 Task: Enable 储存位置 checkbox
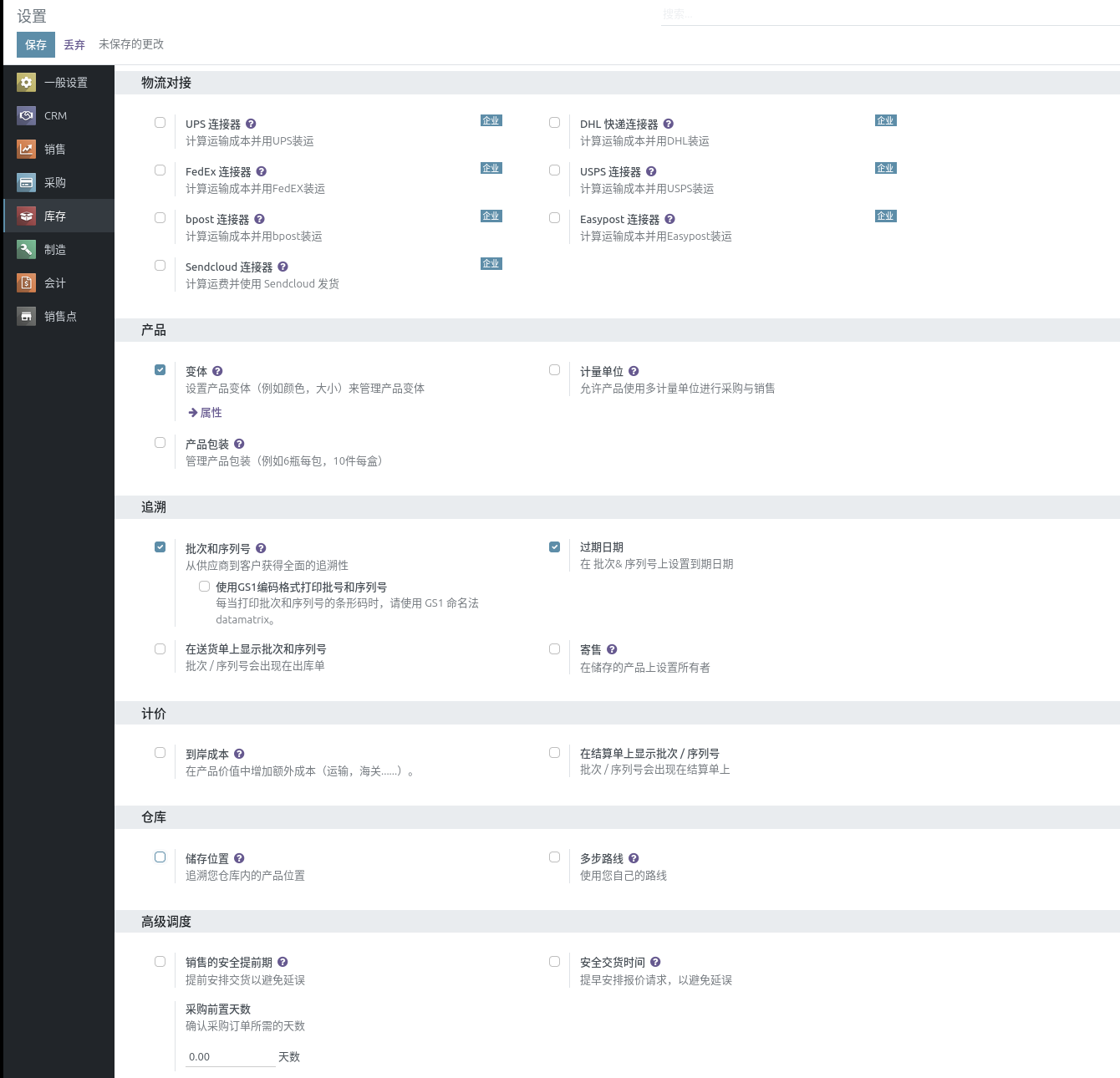pos(160,857)
